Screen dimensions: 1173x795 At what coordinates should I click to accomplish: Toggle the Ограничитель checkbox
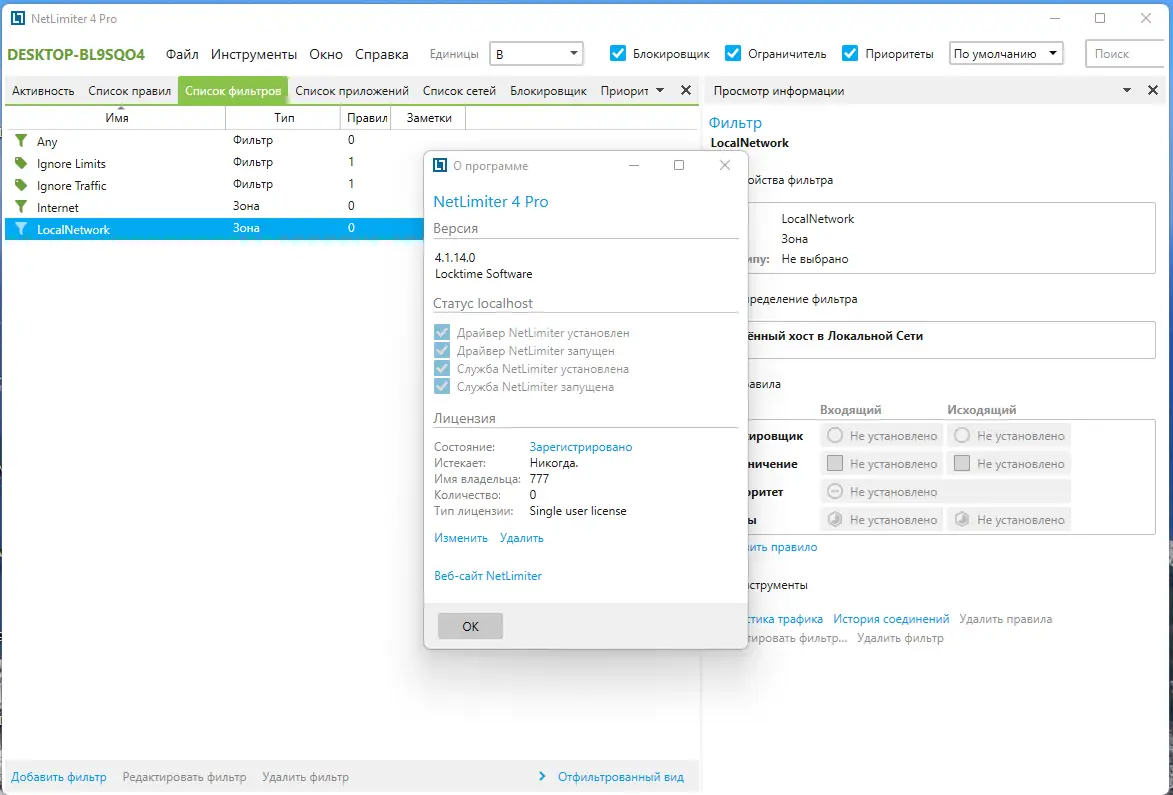pos(733,53)
